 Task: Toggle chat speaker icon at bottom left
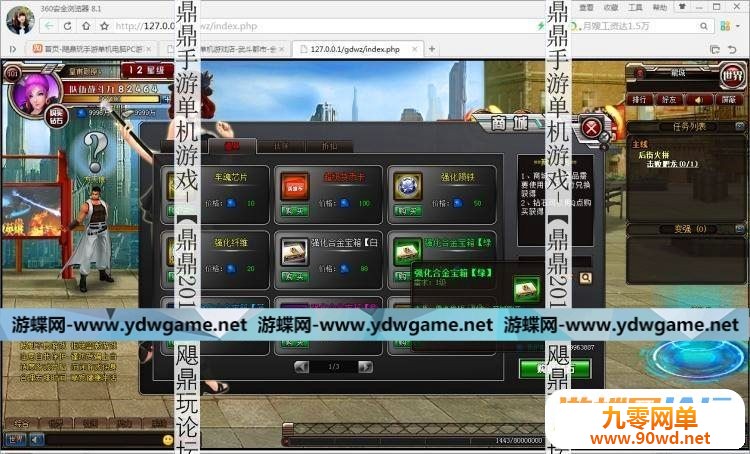coord(36,439)
